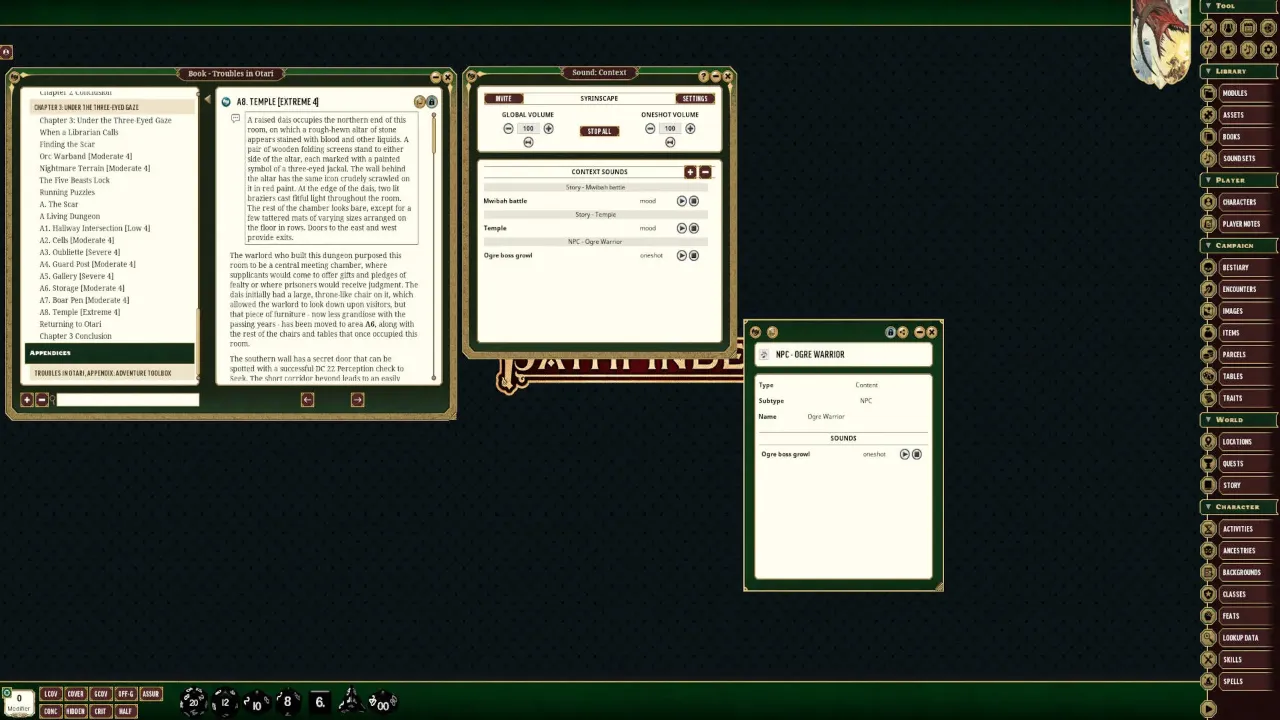Collapse all book chapters with minus button
The height and width of the screenshot is (720, 1280).
(x=41, y=400)
